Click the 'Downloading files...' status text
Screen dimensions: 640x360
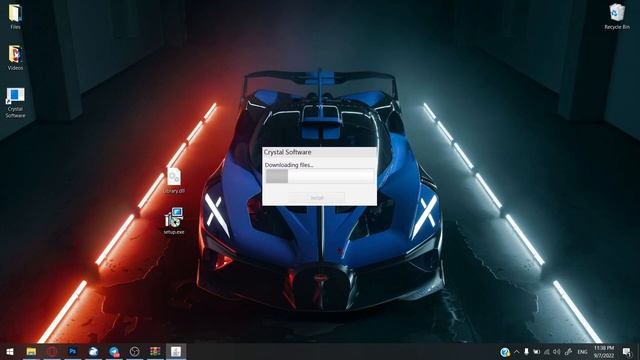click(x=289, y=165)
